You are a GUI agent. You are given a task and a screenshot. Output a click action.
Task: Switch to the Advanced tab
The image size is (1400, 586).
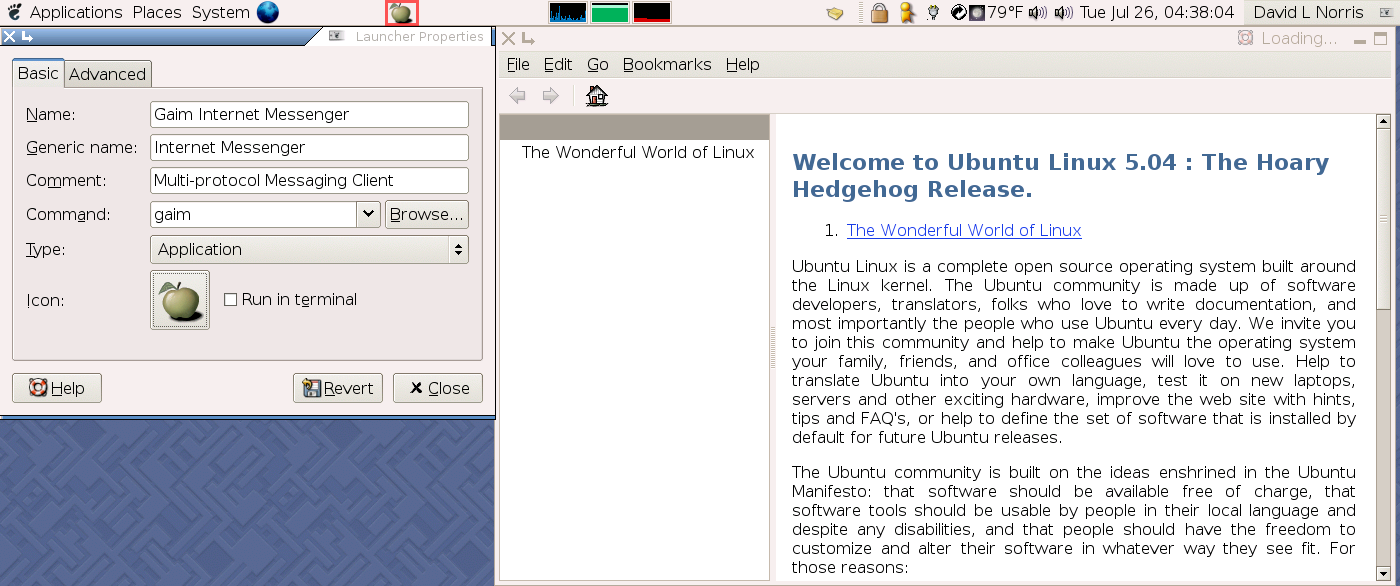[x=107, y=74]
